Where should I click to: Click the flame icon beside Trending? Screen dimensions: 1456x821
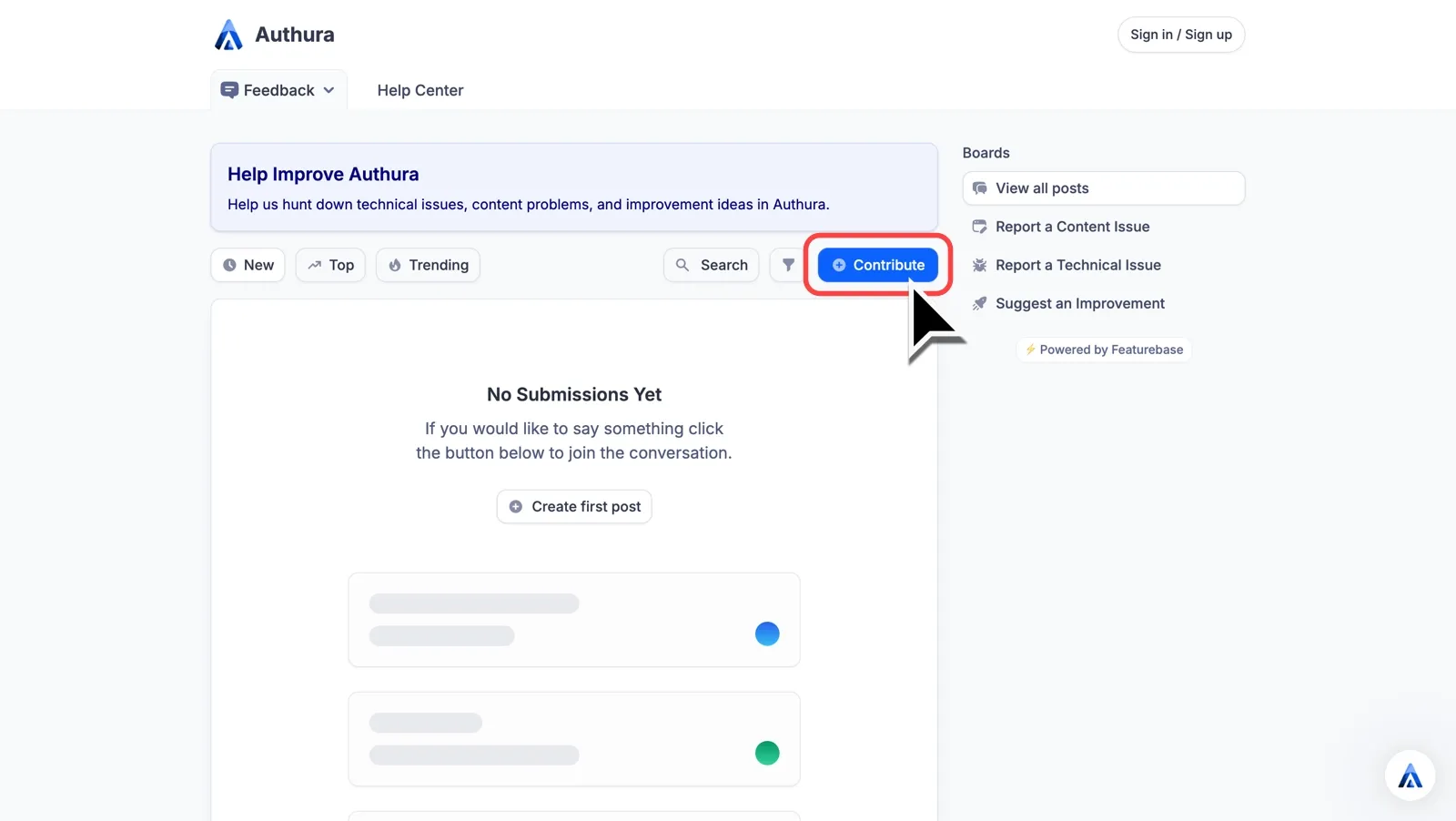click(x=395, y=265)
